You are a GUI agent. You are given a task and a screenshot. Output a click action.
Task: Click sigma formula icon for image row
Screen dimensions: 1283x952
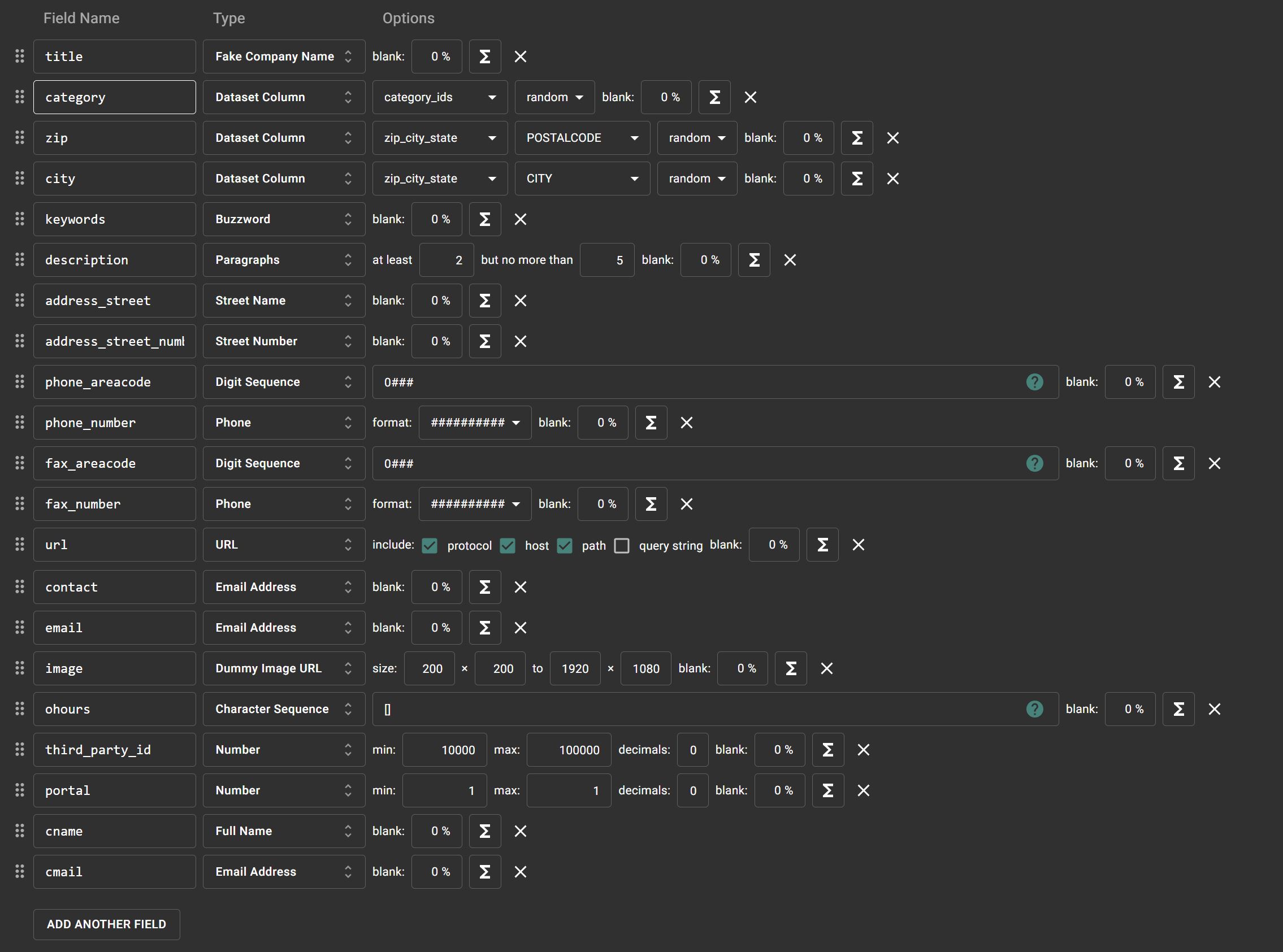[x=791, y=668]
